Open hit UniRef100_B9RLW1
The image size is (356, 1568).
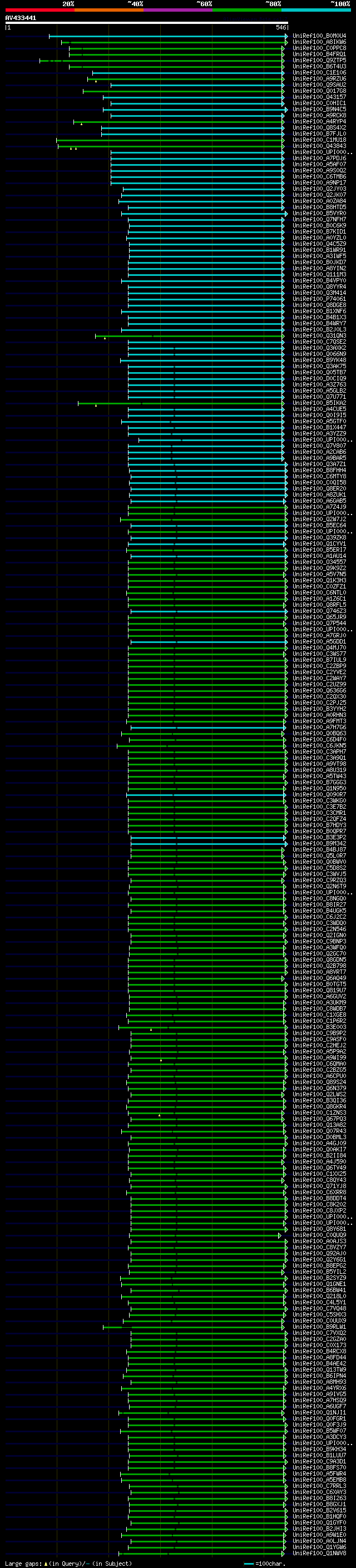[319, 1327]
